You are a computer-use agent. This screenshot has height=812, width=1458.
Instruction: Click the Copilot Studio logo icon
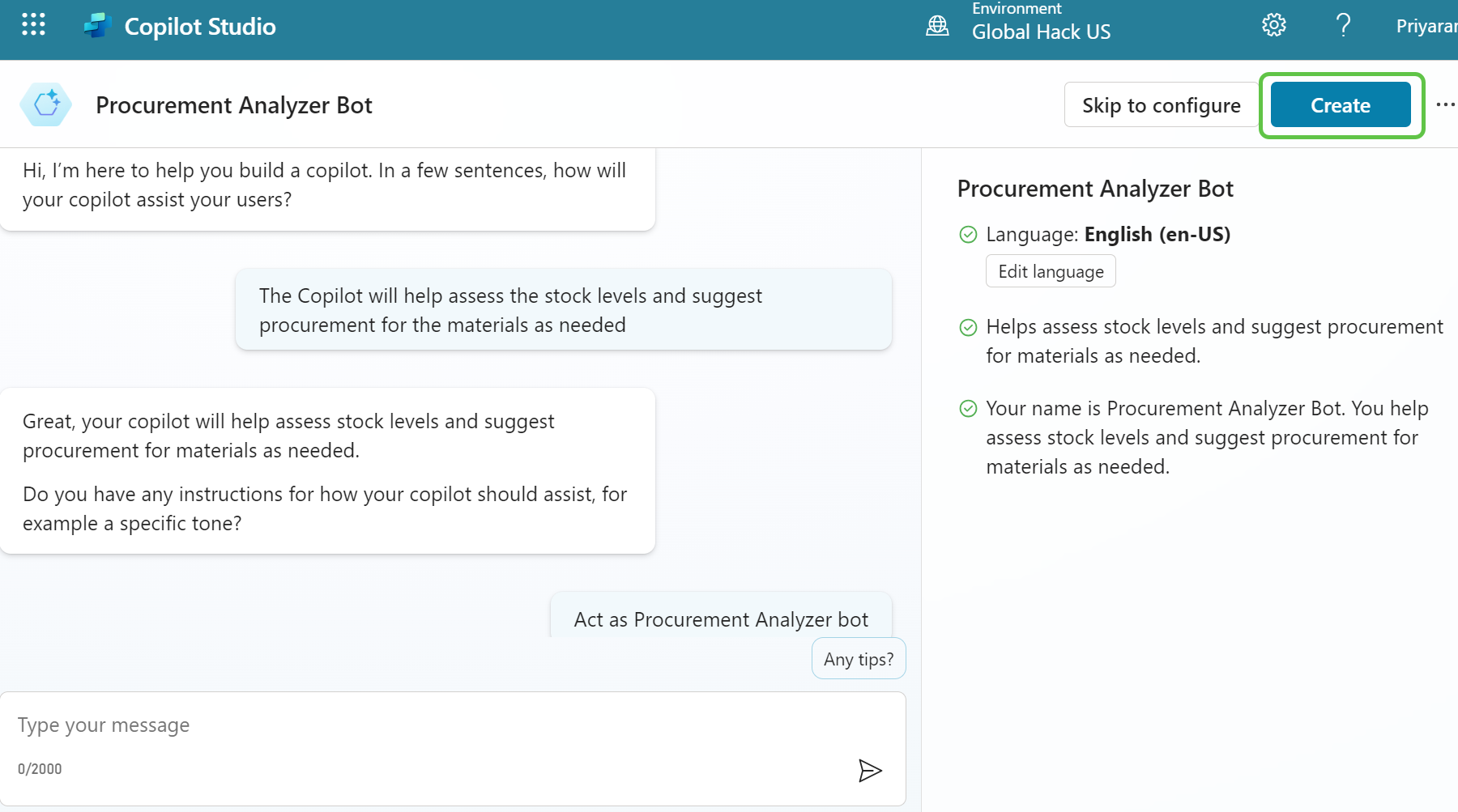click(97, 26)
